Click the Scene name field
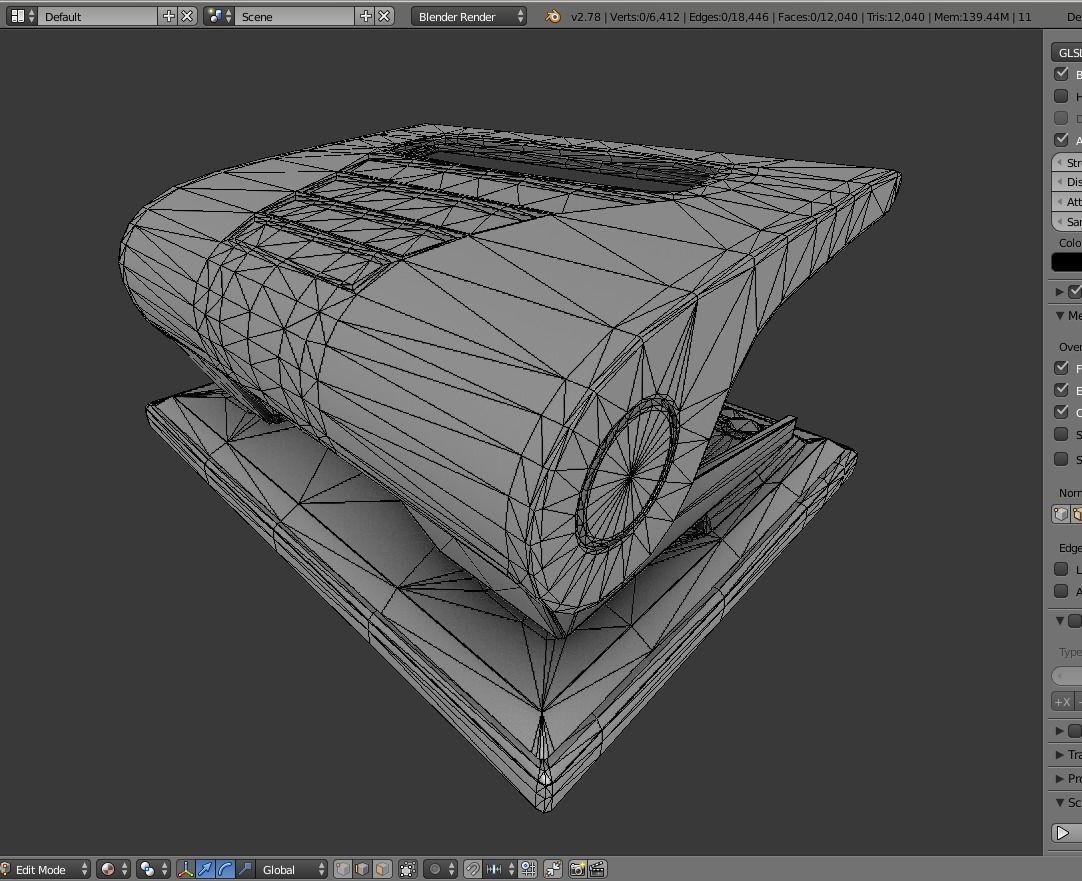This screenshot has width=1082, height=881. click(295, 16)
